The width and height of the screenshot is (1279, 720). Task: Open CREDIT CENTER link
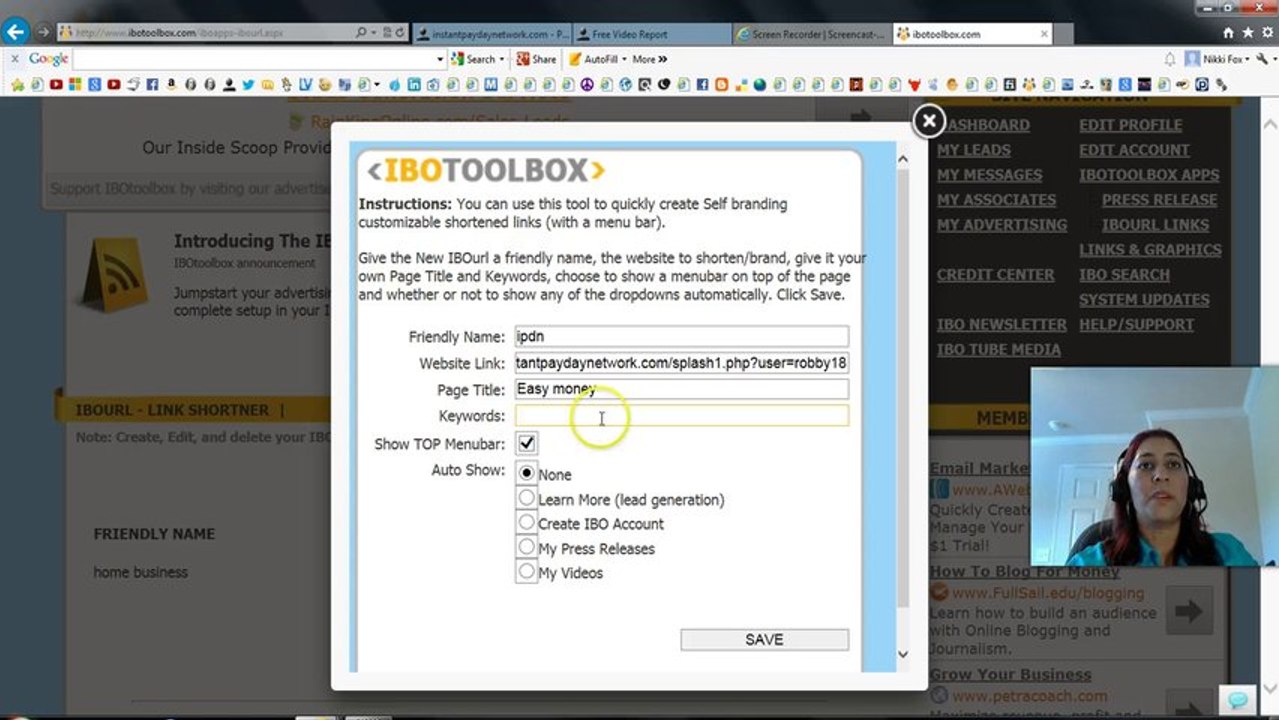click(x=995, y=275)
